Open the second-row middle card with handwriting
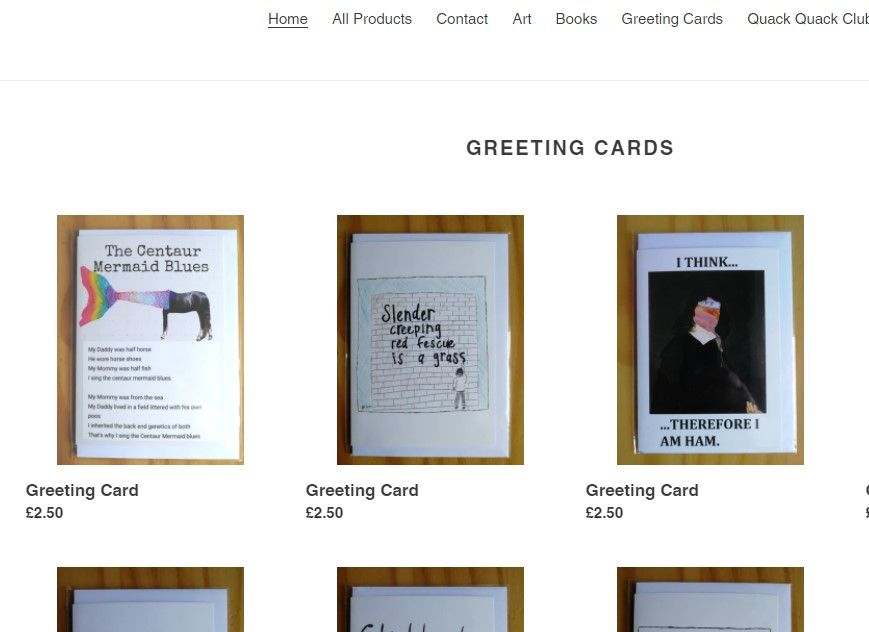The image size is (869, 632). click(430, 599)
